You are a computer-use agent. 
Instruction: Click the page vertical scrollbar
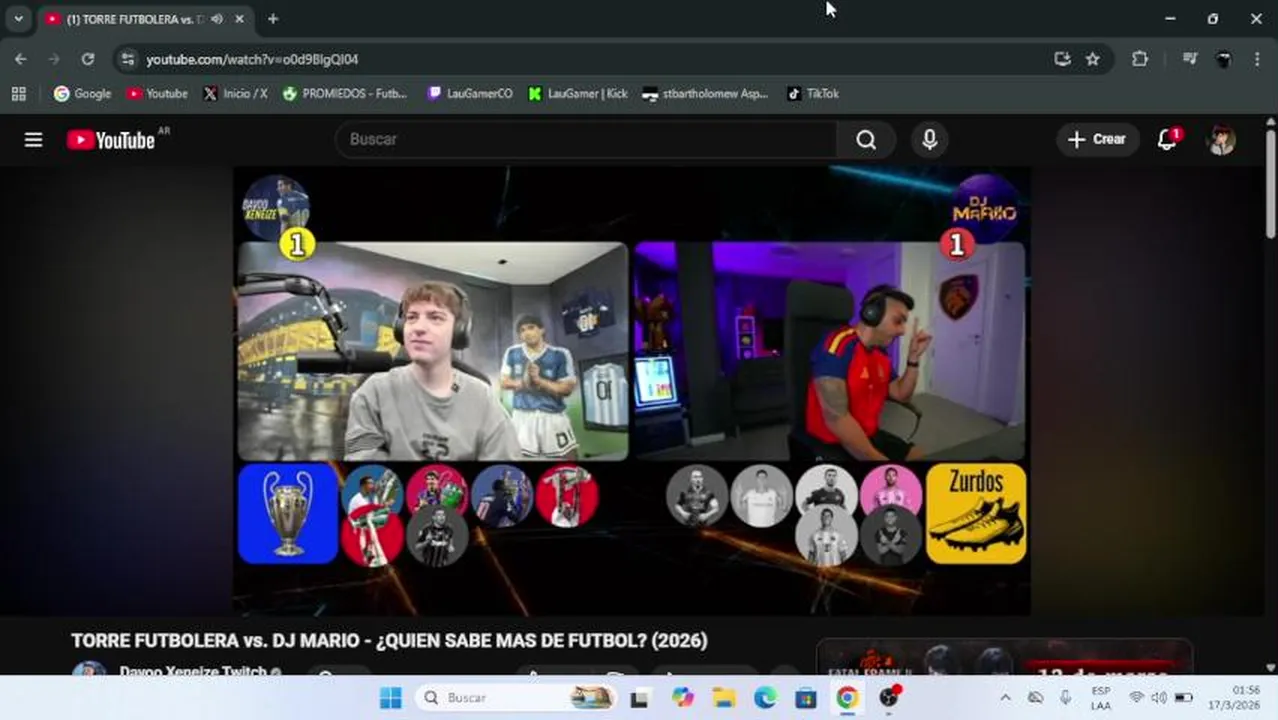click(1270, 185)
